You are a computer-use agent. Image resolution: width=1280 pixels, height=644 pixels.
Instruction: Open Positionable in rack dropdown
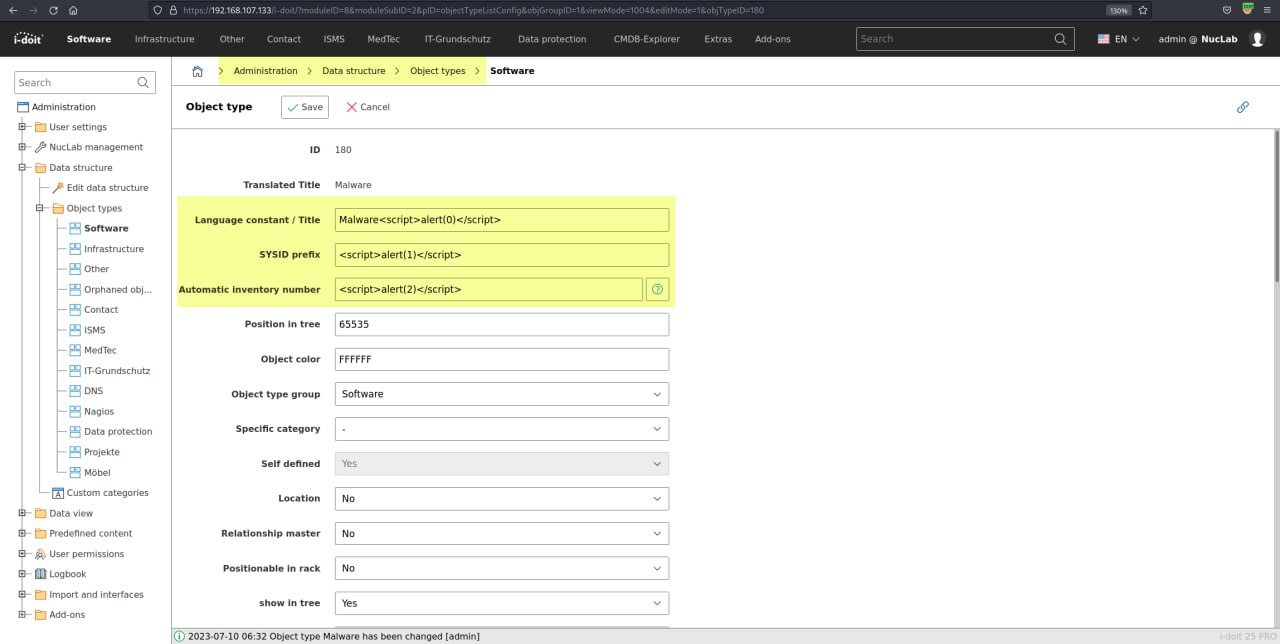click(x=502, y=568)
